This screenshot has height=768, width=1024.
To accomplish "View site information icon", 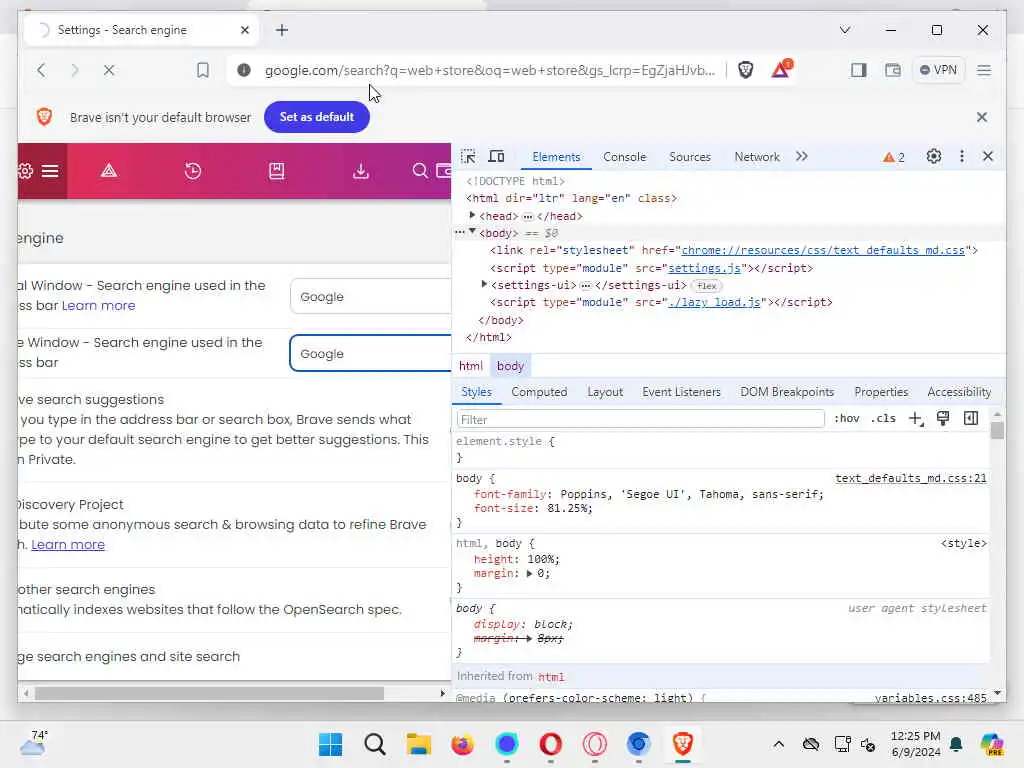I will coord(244,70).
